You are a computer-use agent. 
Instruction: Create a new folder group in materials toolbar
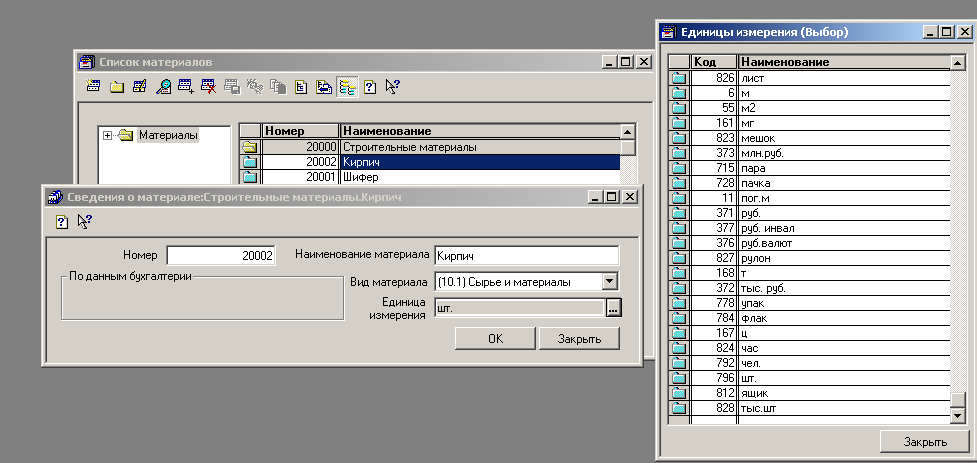(117, 87)
